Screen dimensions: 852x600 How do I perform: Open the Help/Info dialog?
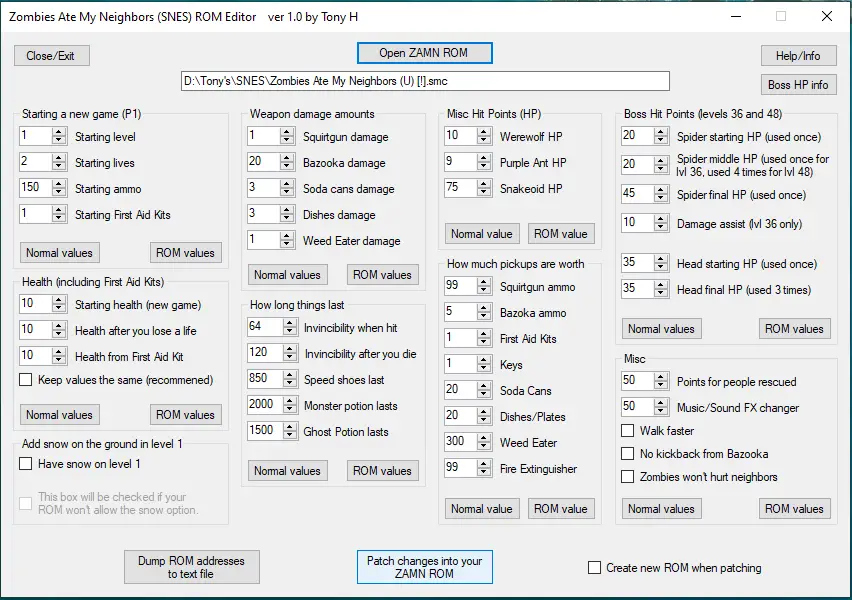(x=798, y=55)
